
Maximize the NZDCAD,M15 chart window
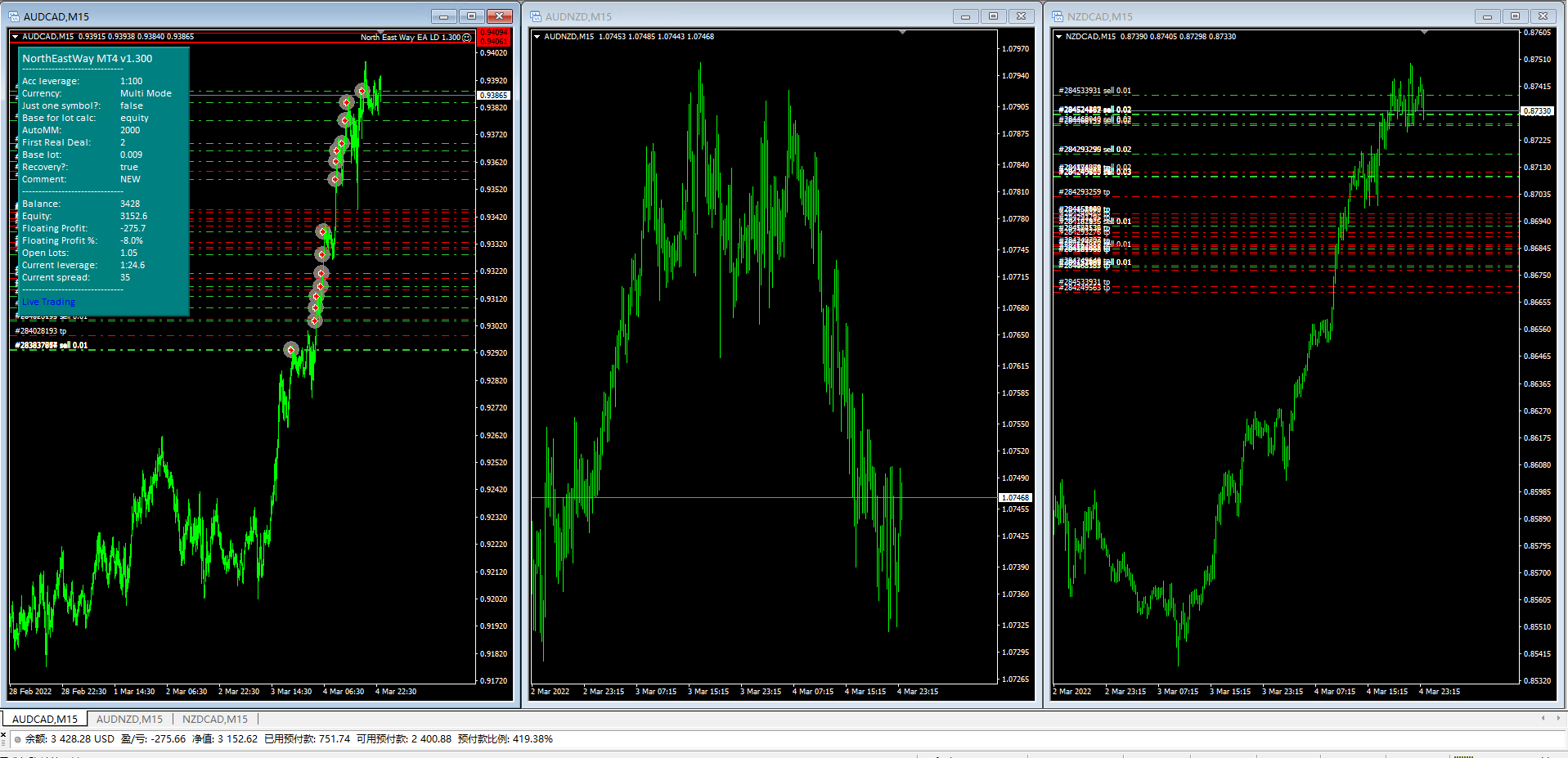click(1515, 16)
